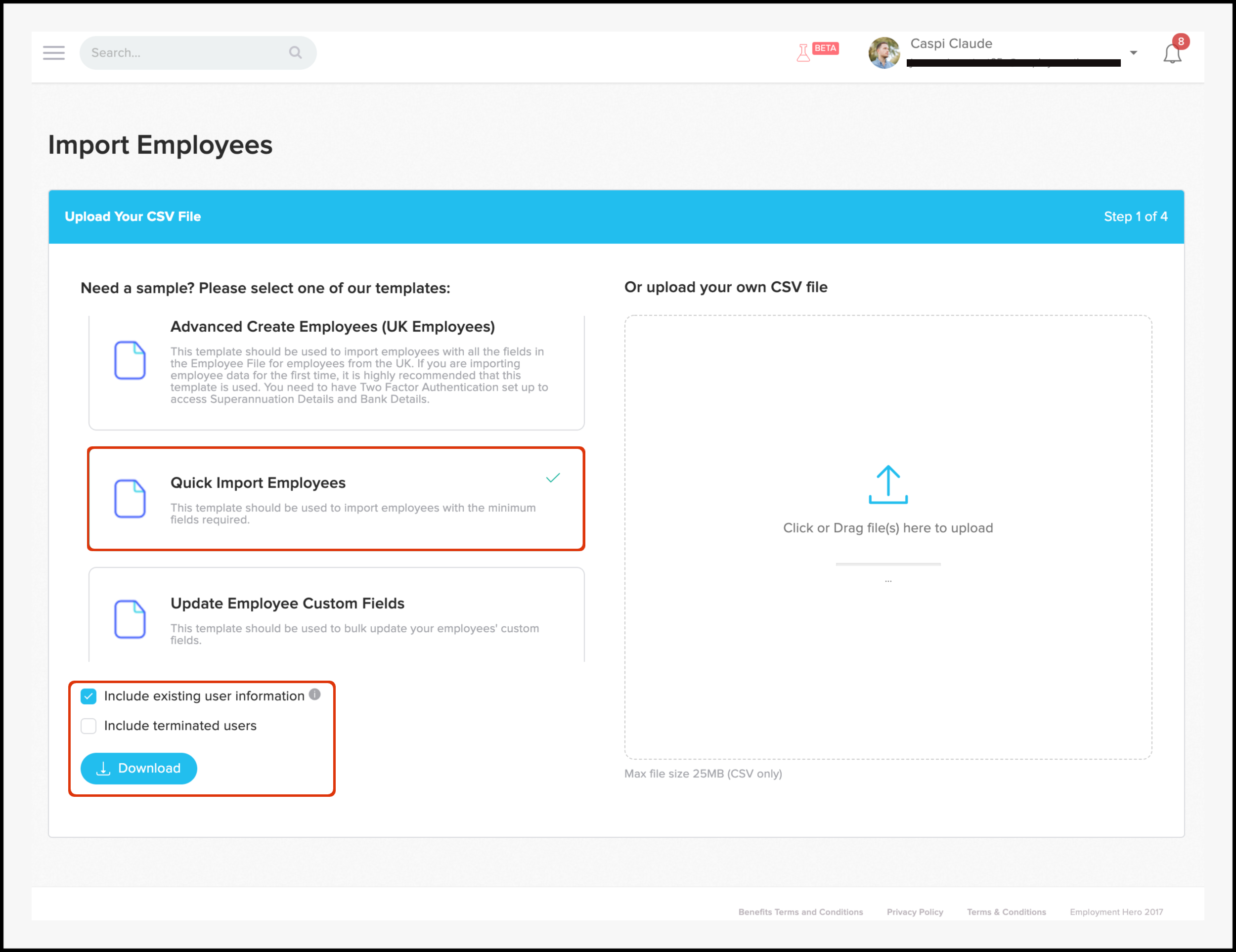
Task: Open the Terms & Conditions link
Action: [1006, 911]
